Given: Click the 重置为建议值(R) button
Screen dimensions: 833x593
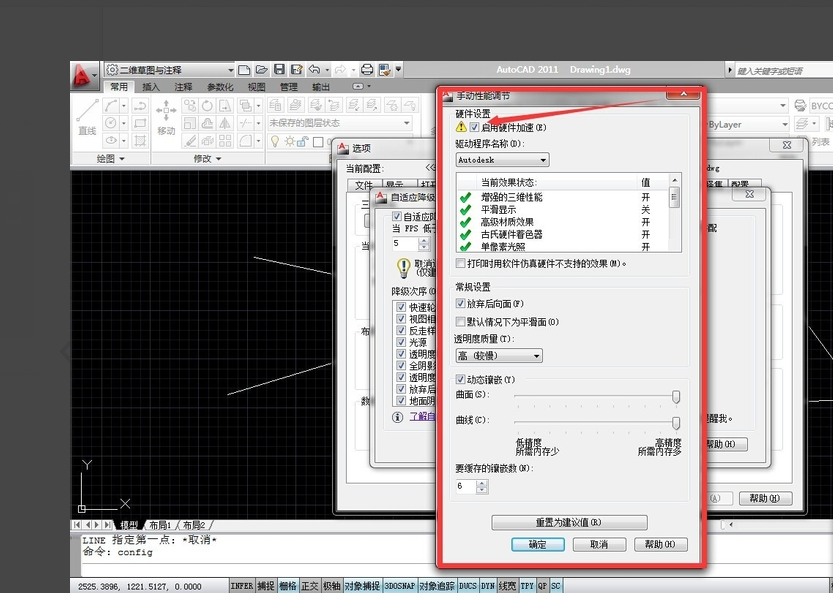Looking at the screenshot, I should pos(569,522).
